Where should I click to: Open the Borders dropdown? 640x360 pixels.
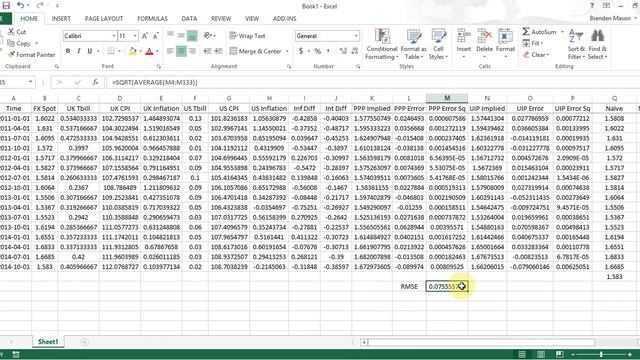pos(119,51)
